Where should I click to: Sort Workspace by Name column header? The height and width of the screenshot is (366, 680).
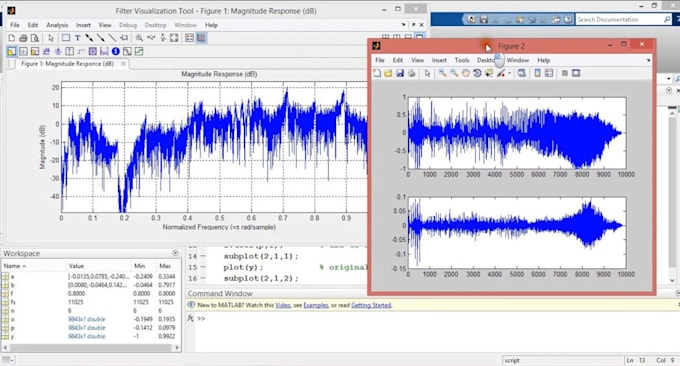pos(34,266)
